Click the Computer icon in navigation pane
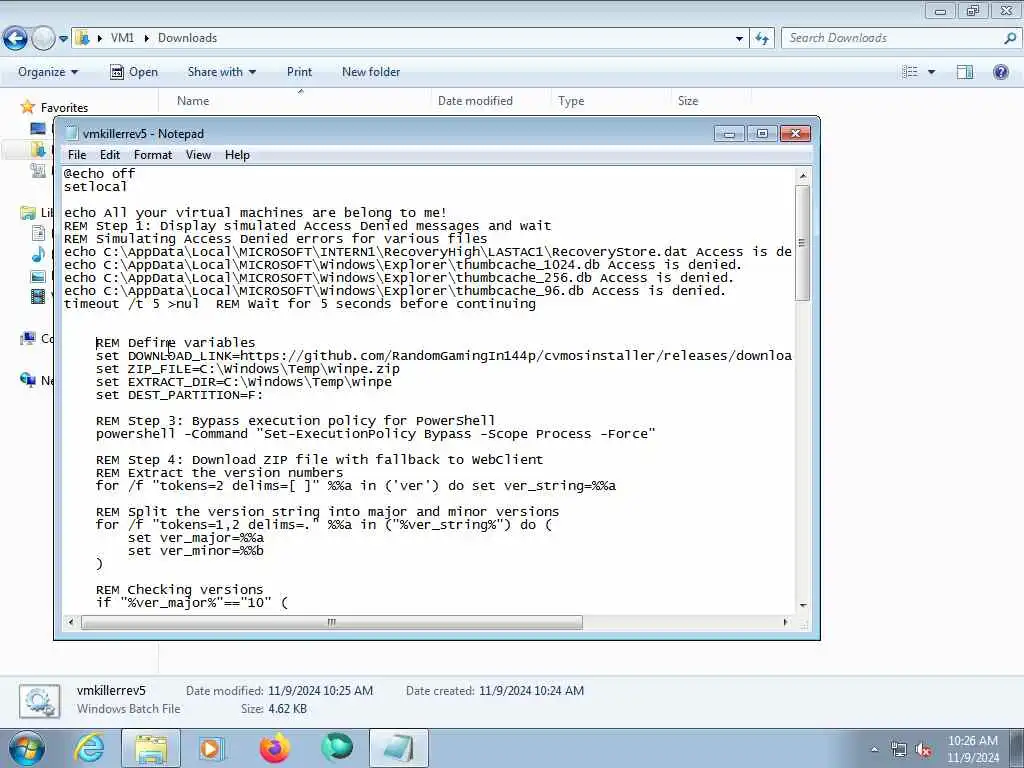This screenshot has height=768, width=1024. [x=28, y=338]
